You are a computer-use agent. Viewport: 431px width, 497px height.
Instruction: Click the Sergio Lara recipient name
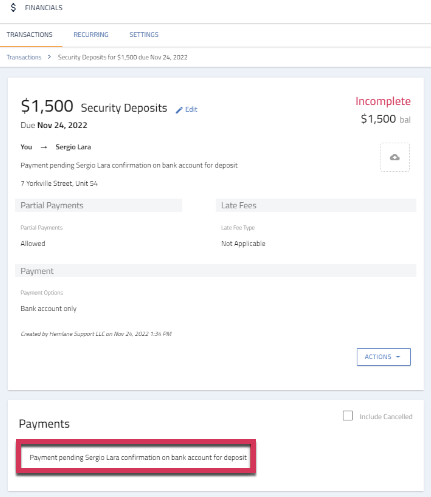73,147
